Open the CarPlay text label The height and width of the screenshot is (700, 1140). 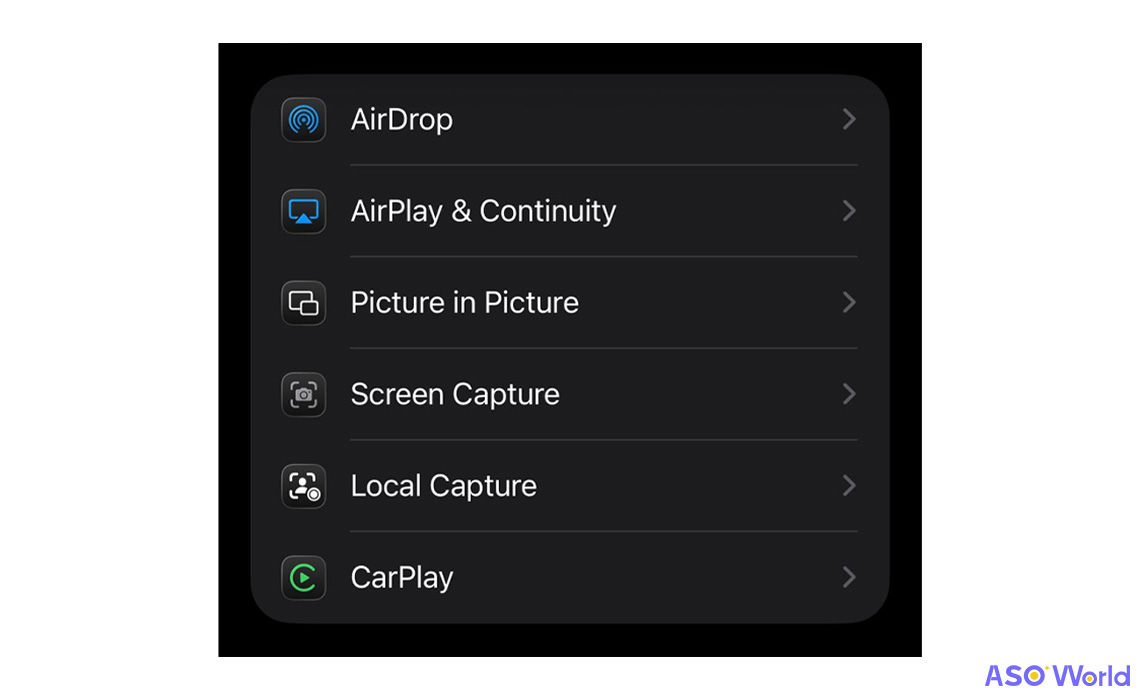[x=402, y=578]
